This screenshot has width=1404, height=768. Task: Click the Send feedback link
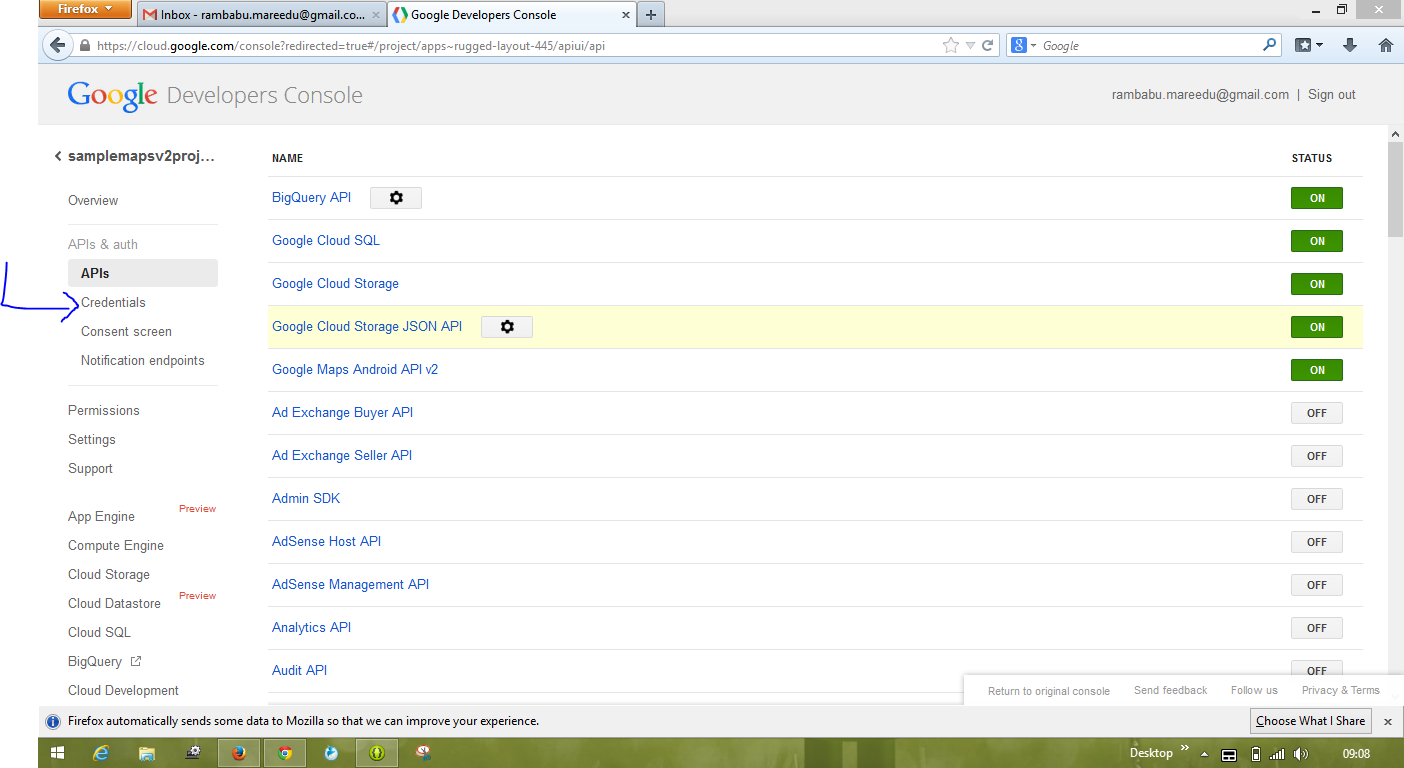[x=1170, y=690]
